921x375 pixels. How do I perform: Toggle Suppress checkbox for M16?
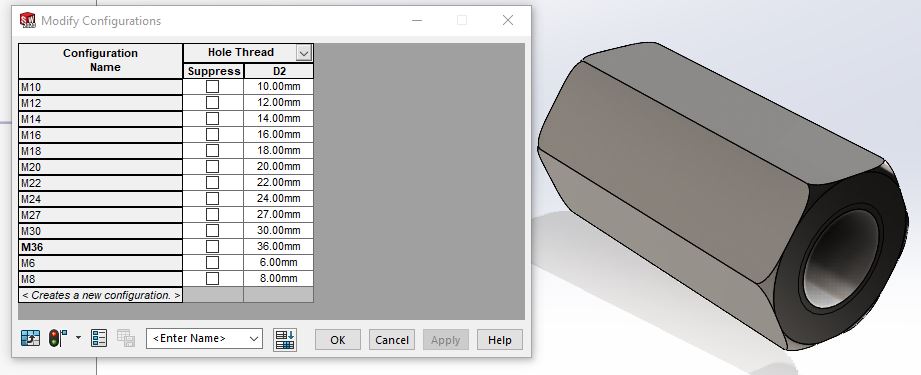click(213, 135)
